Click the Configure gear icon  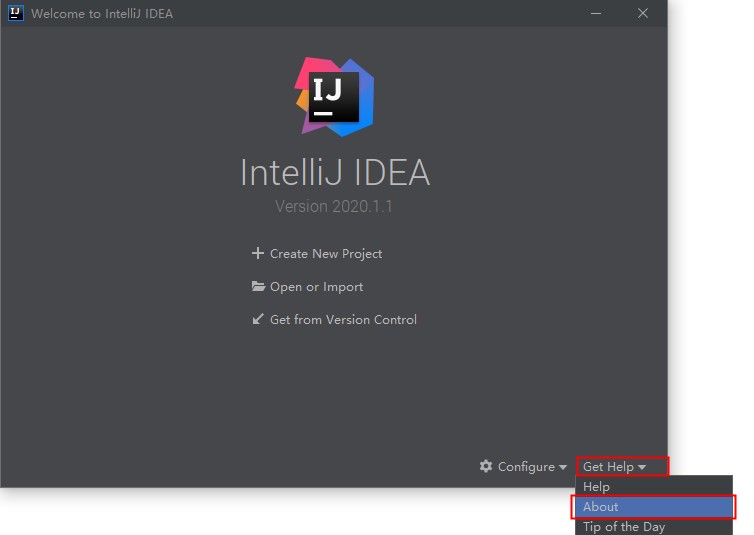pyautogui.click(x=486, y=467)
